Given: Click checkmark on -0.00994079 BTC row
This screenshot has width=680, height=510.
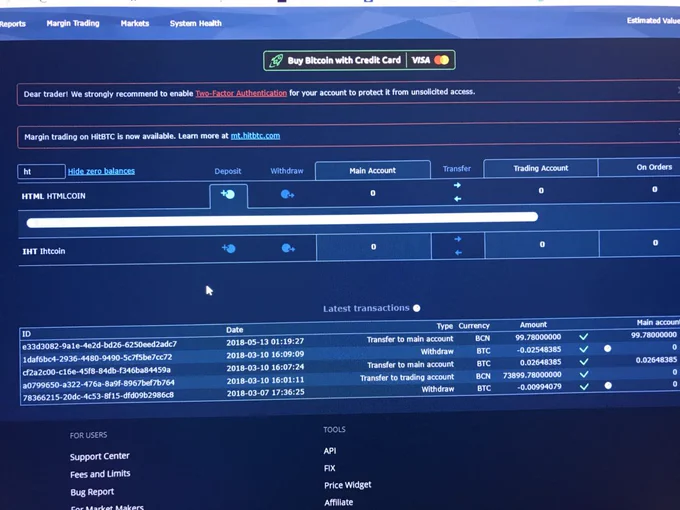Looking at the screenshot, I should pos(585,386).
